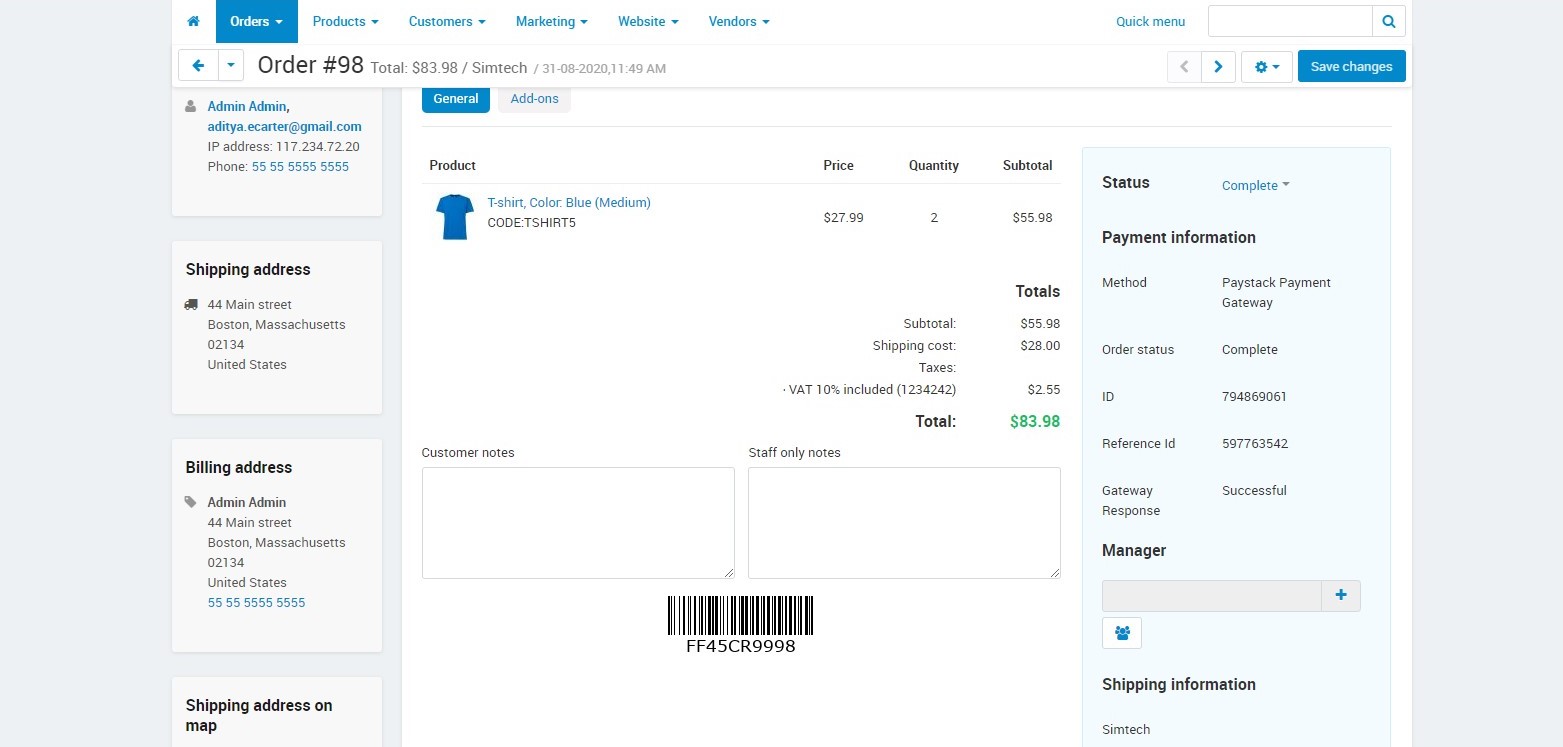The image size is (1563, 747).
Task: Click the user group icon button
Action: click(1122, 633)
